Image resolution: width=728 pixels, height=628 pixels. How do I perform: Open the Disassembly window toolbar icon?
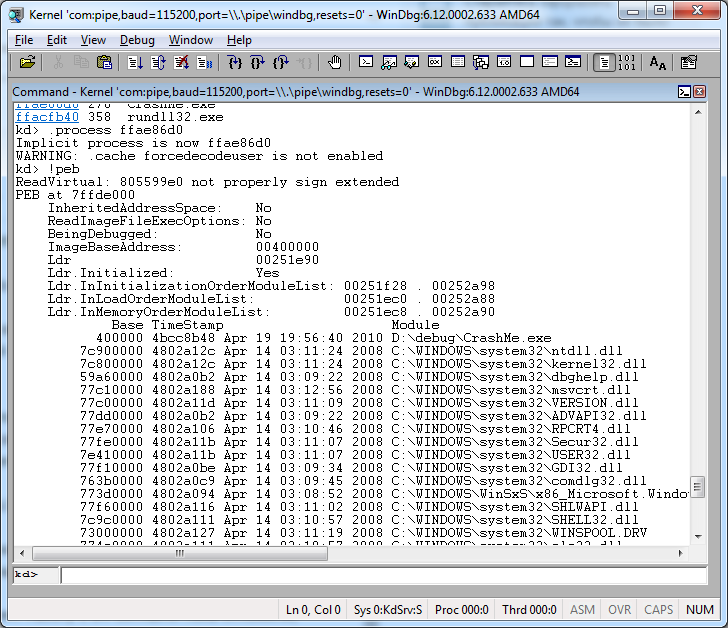(504, 62)
